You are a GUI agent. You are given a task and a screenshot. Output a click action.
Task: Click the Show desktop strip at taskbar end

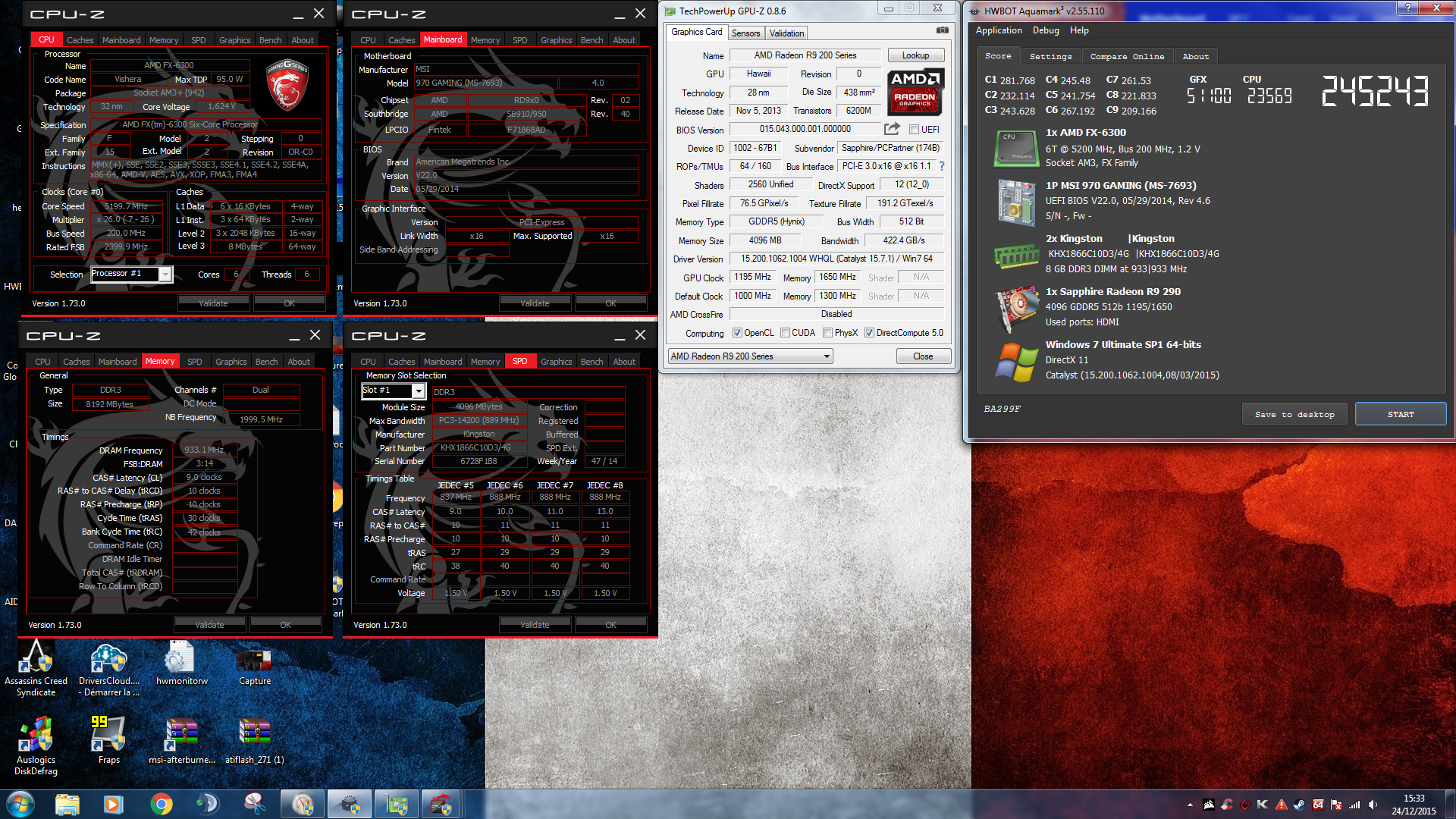tap(1450, 805)
